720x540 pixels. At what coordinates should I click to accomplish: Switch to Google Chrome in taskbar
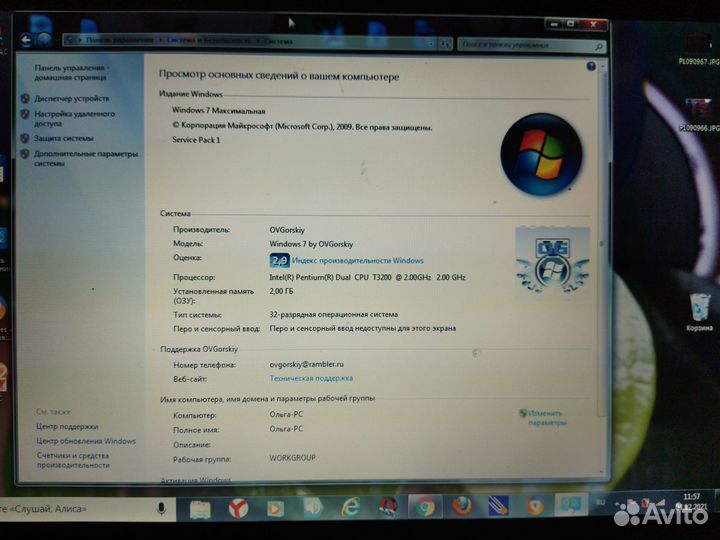[425, 507]
